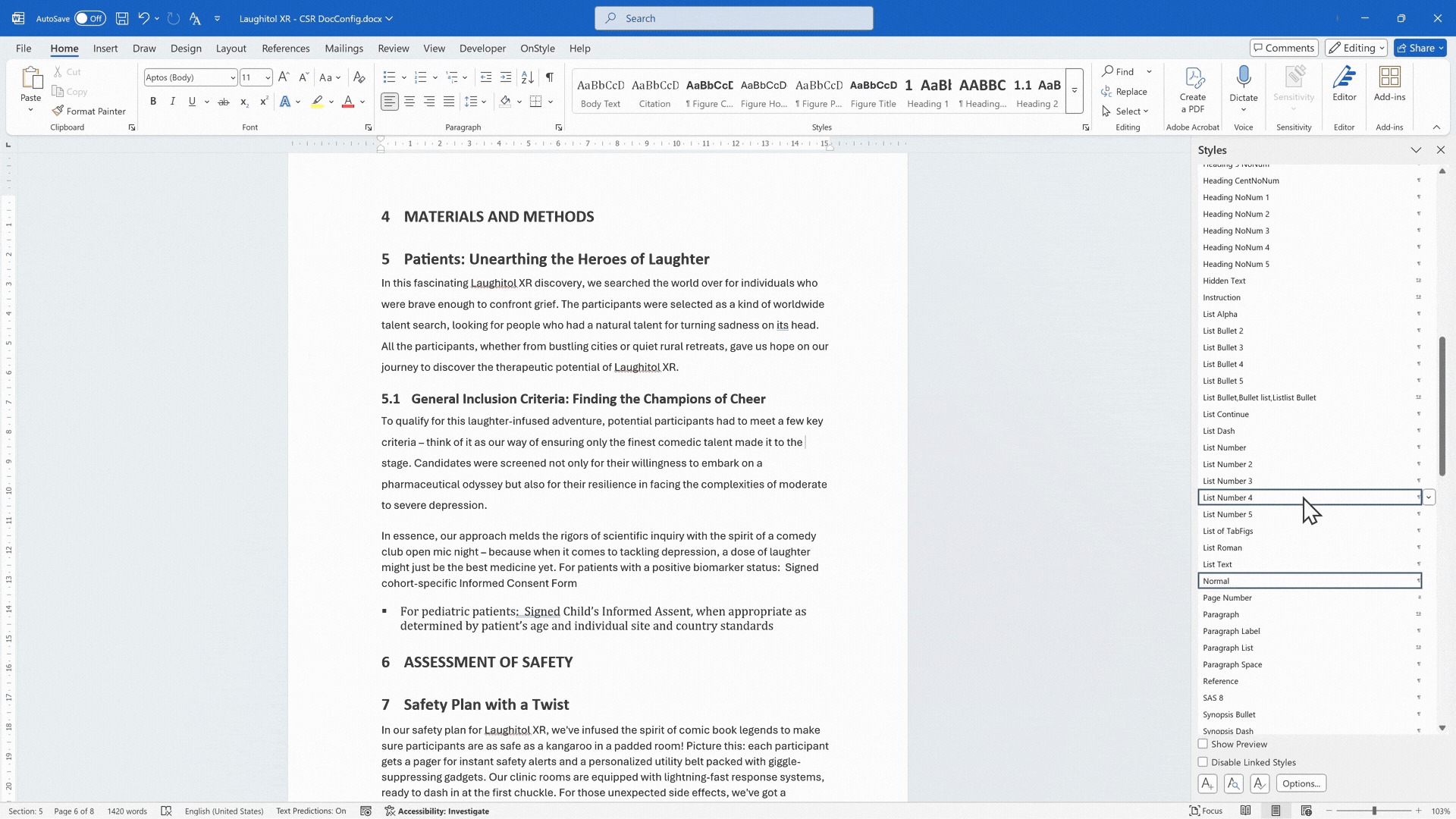The height and width of the screenshot is (819, 1456).
Task: Switch to Read Mode view
Action: tap(1245, 811)
